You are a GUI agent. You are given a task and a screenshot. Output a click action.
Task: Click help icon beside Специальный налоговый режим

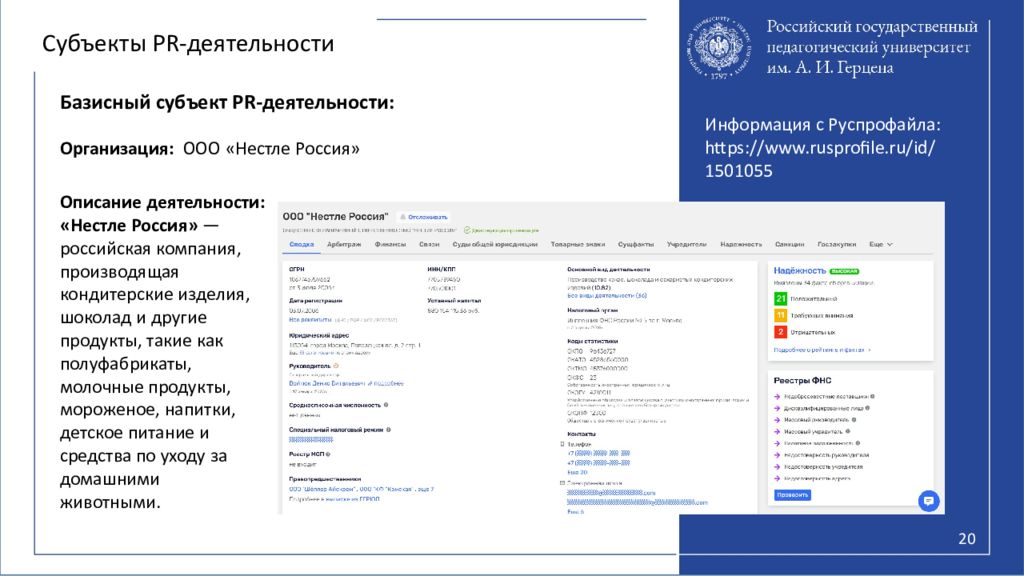click(389, 430)
